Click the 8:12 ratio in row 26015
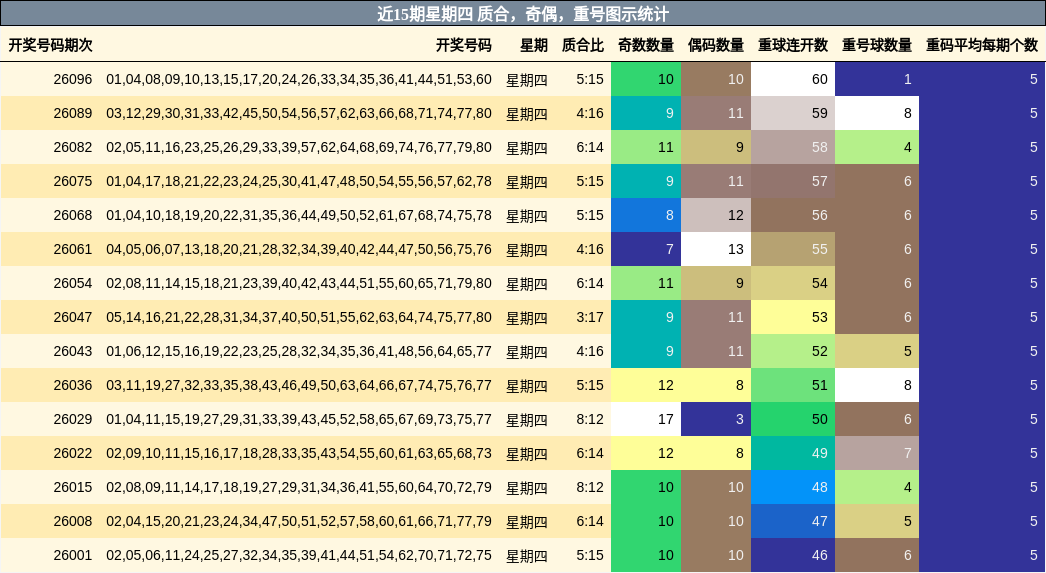1046x573 pixels. pos(590,488)
